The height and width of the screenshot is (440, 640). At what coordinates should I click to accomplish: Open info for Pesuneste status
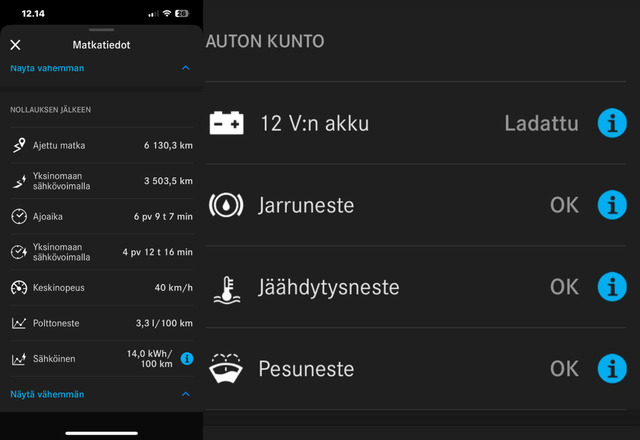612,369
